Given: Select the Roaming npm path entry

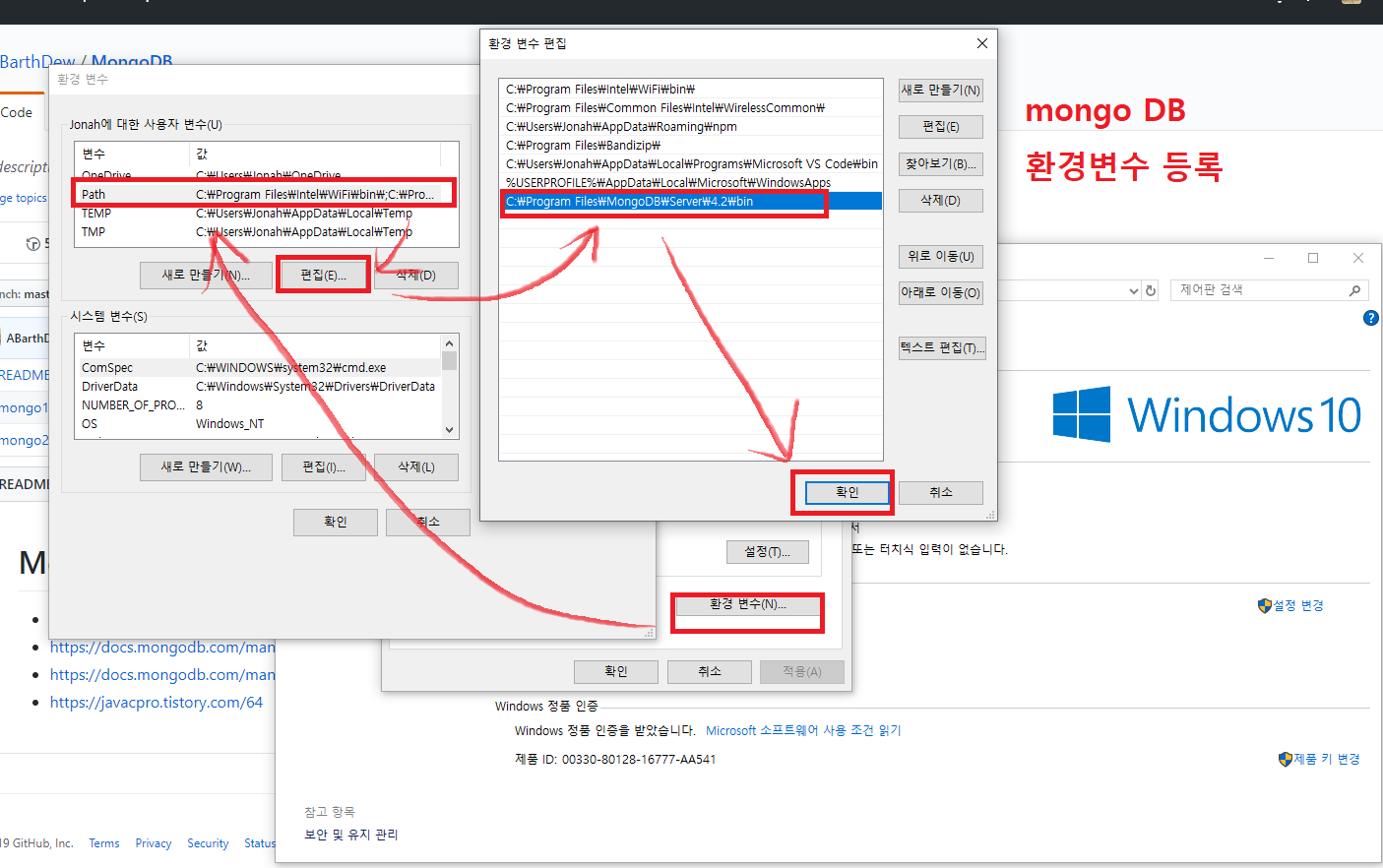Looking at the screenshot, I should pyautogui.click(x=691, y=126).
